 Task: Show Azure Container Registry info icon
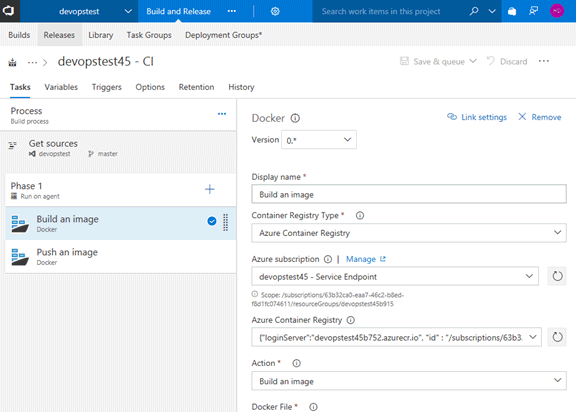pos(351,320)
